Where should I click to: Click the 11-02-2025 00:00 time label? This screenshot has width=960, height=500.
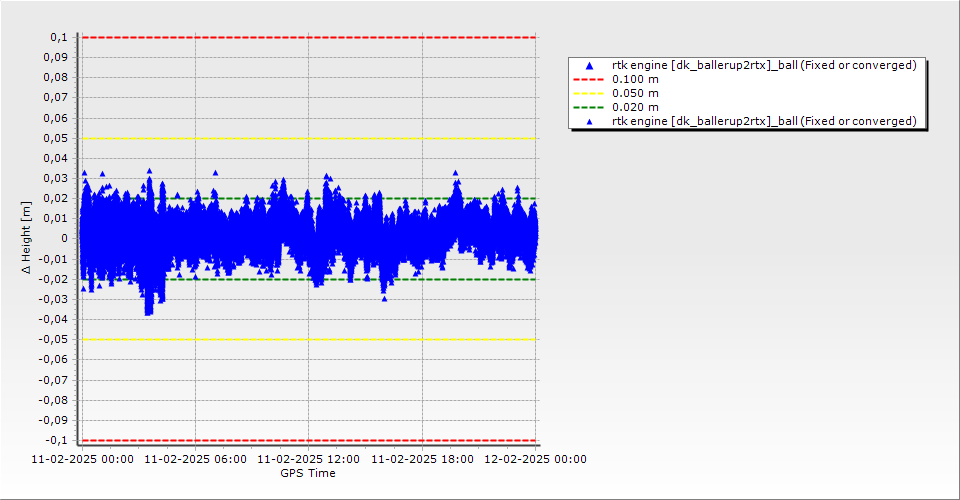coord(82,459)
